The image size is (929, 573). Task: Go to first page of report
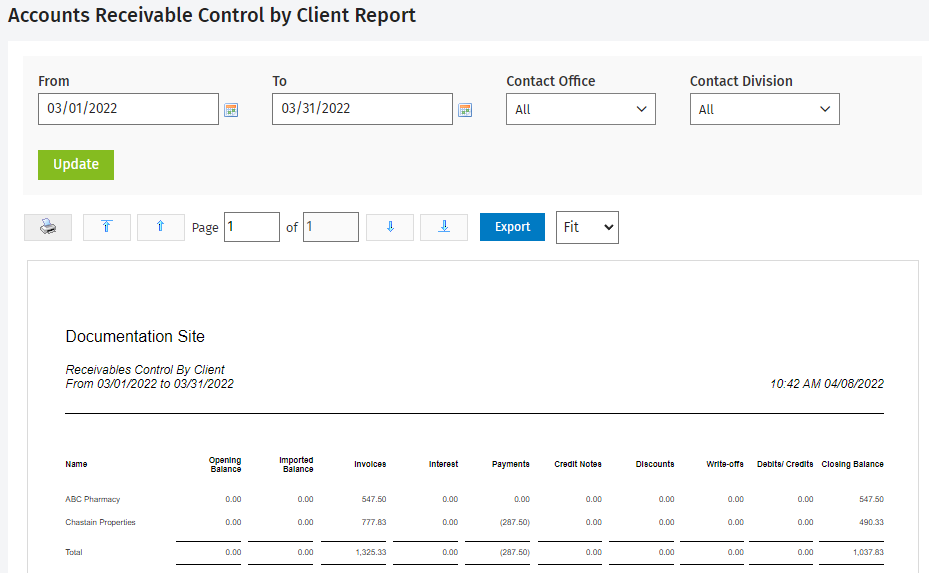click(x=107, y=228)
